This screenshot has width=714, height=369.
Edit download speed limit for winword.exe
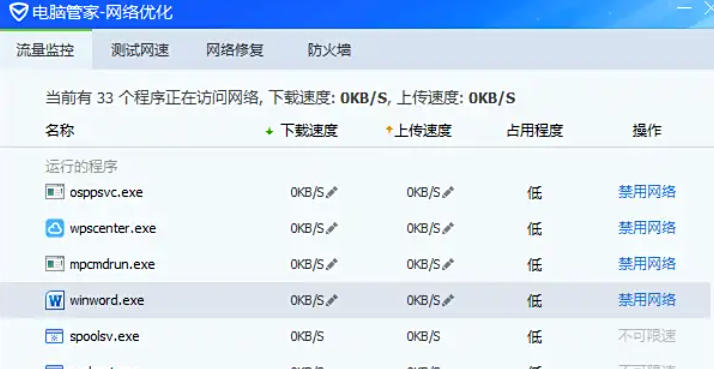coord(332,300)
